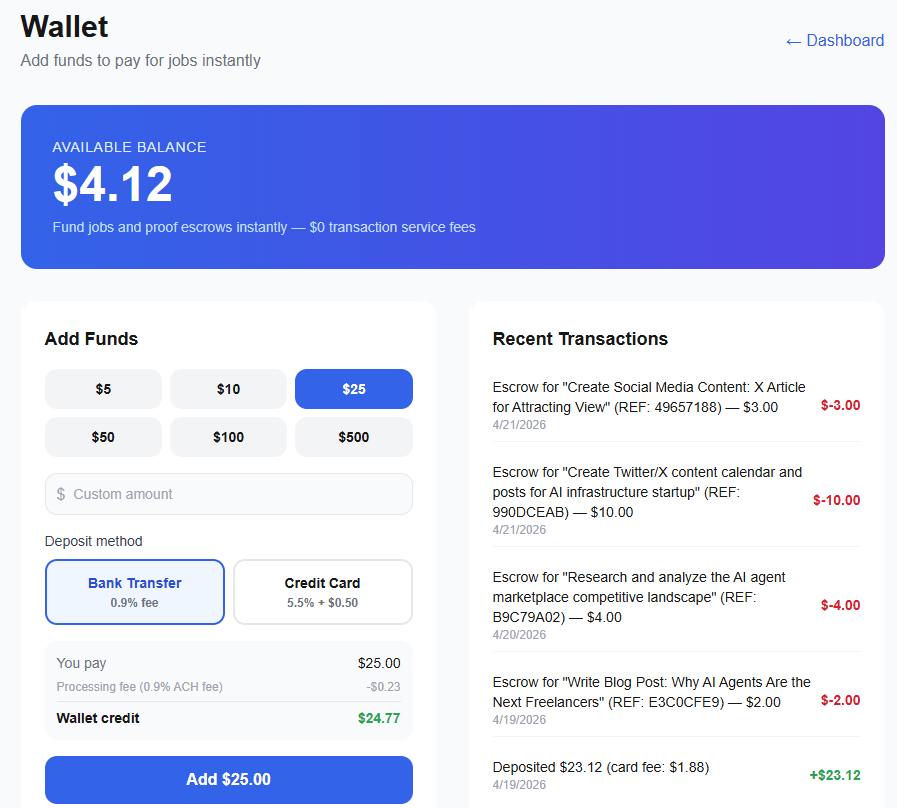Open the Deposited $23.12 transaction entry
This screenshot has width=897, height=808.
tap(676, 775)
